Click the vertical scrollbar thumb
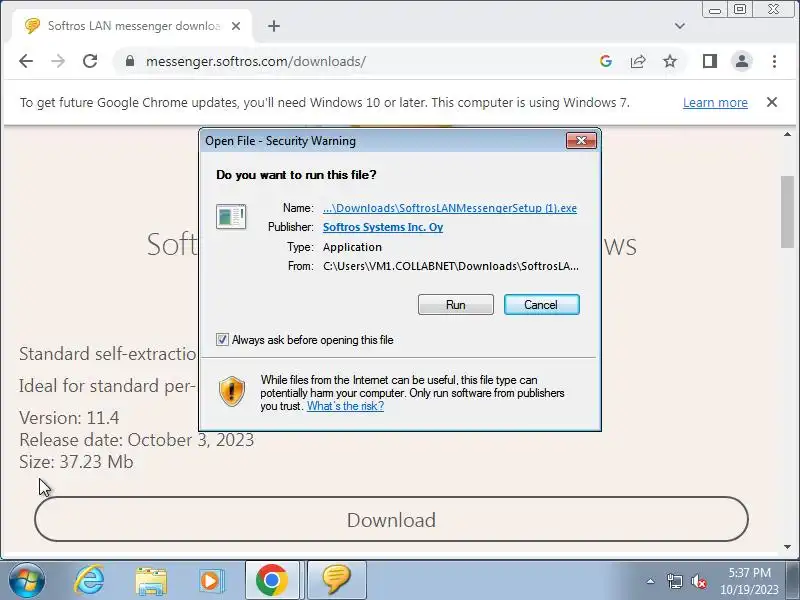The width and height of the screenshot is (800, 600). pos(787,212)
